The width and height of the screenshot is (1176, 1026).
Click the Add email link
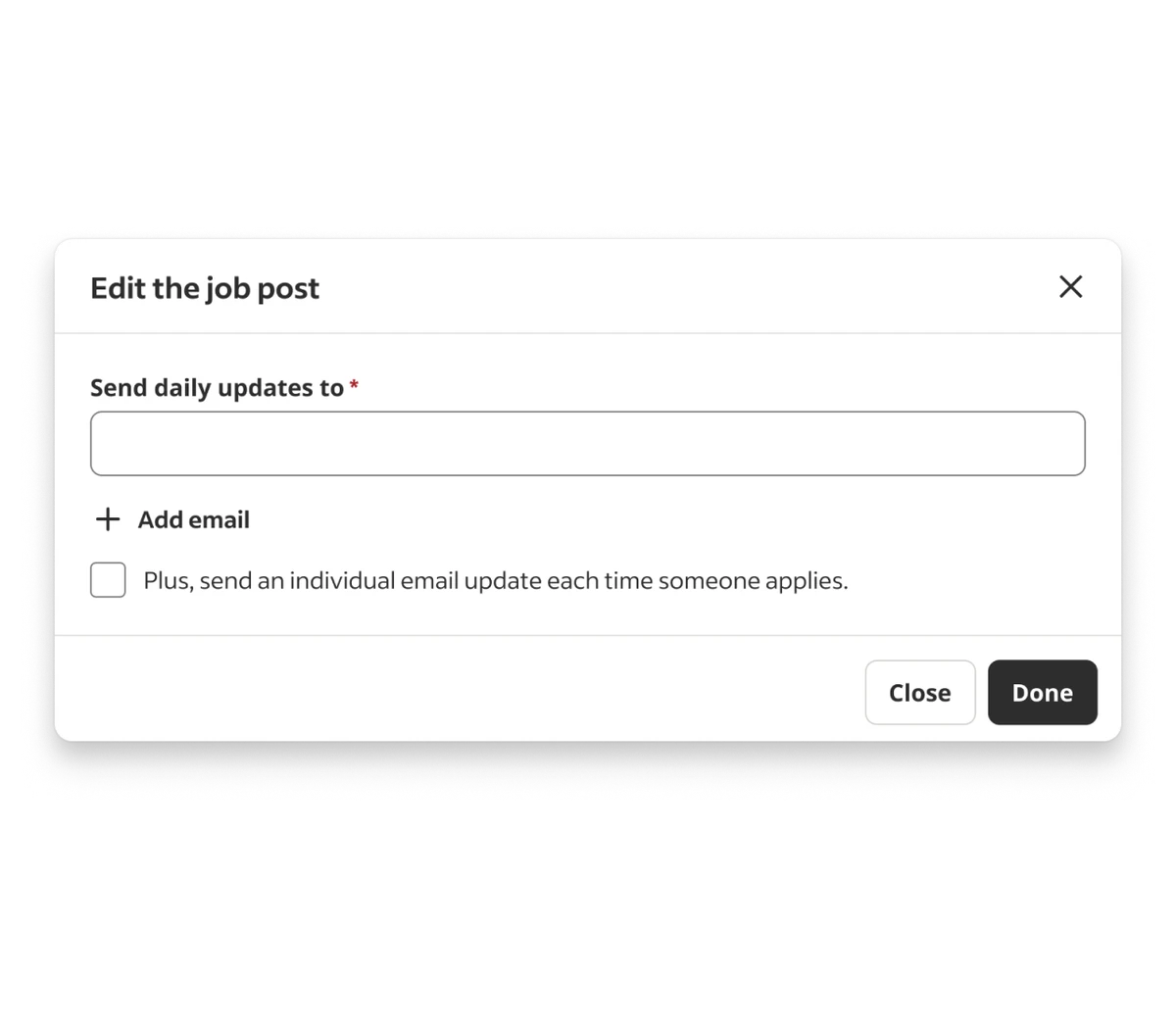(x=193, y=519)
